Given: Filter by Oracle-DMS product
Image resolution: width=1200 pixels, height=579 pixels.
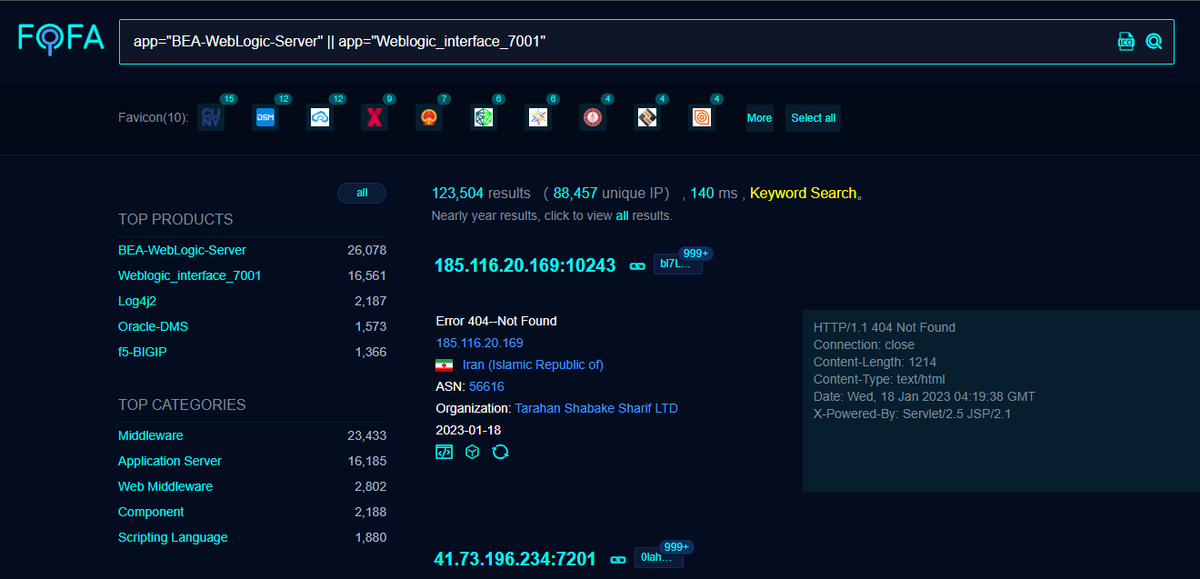Looking at the screenshot, I should 153,326.
